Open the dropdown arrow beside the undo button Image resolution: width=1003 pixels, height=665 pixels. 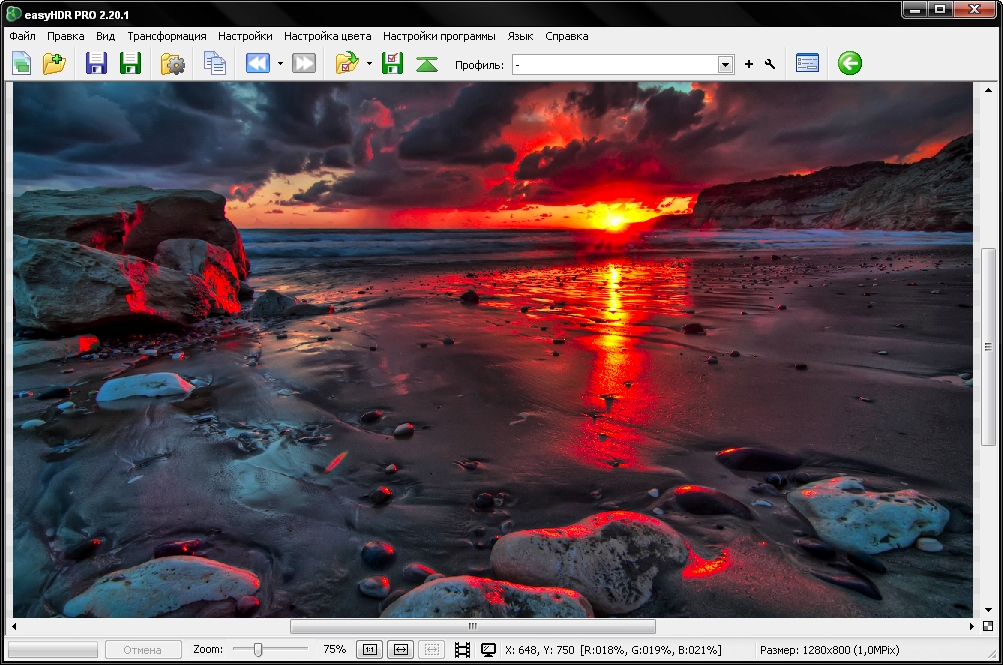coord(280,64)
